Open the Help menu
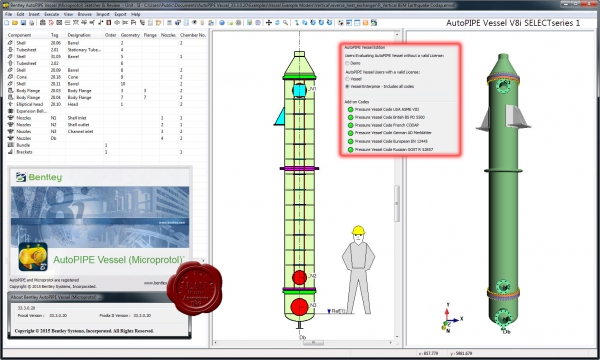 click(135, 14)
